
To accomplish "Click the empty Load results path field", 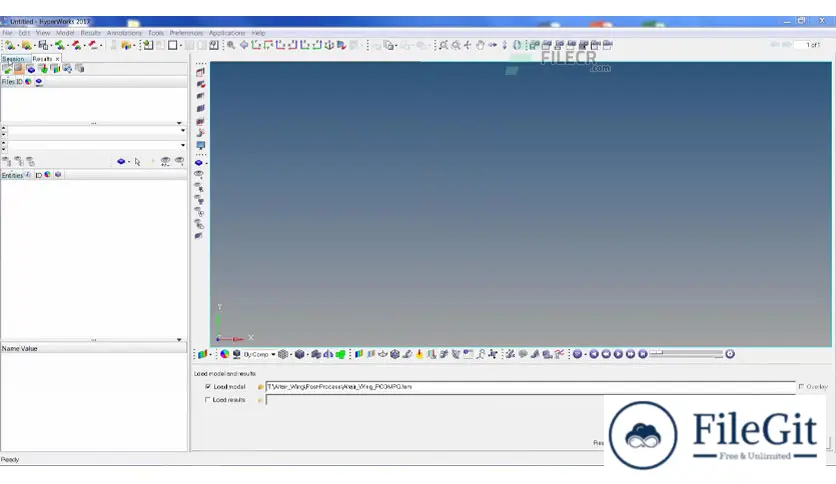I will point(435,400).
